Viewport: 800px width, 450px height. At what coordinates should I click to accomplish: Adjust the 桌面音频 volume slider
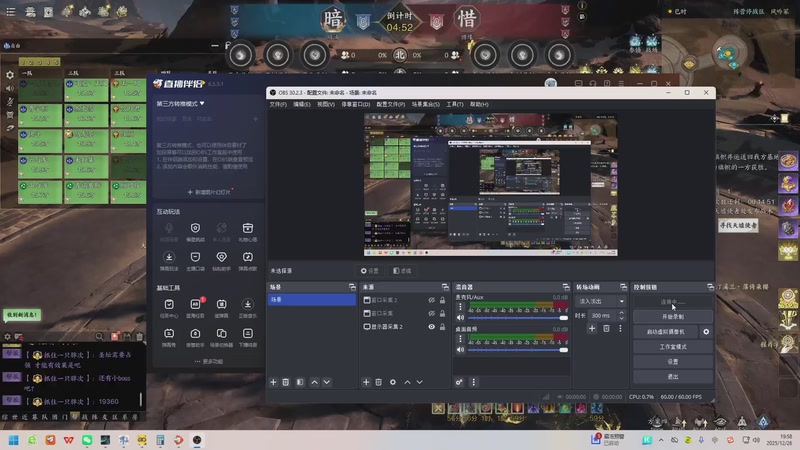518,349
